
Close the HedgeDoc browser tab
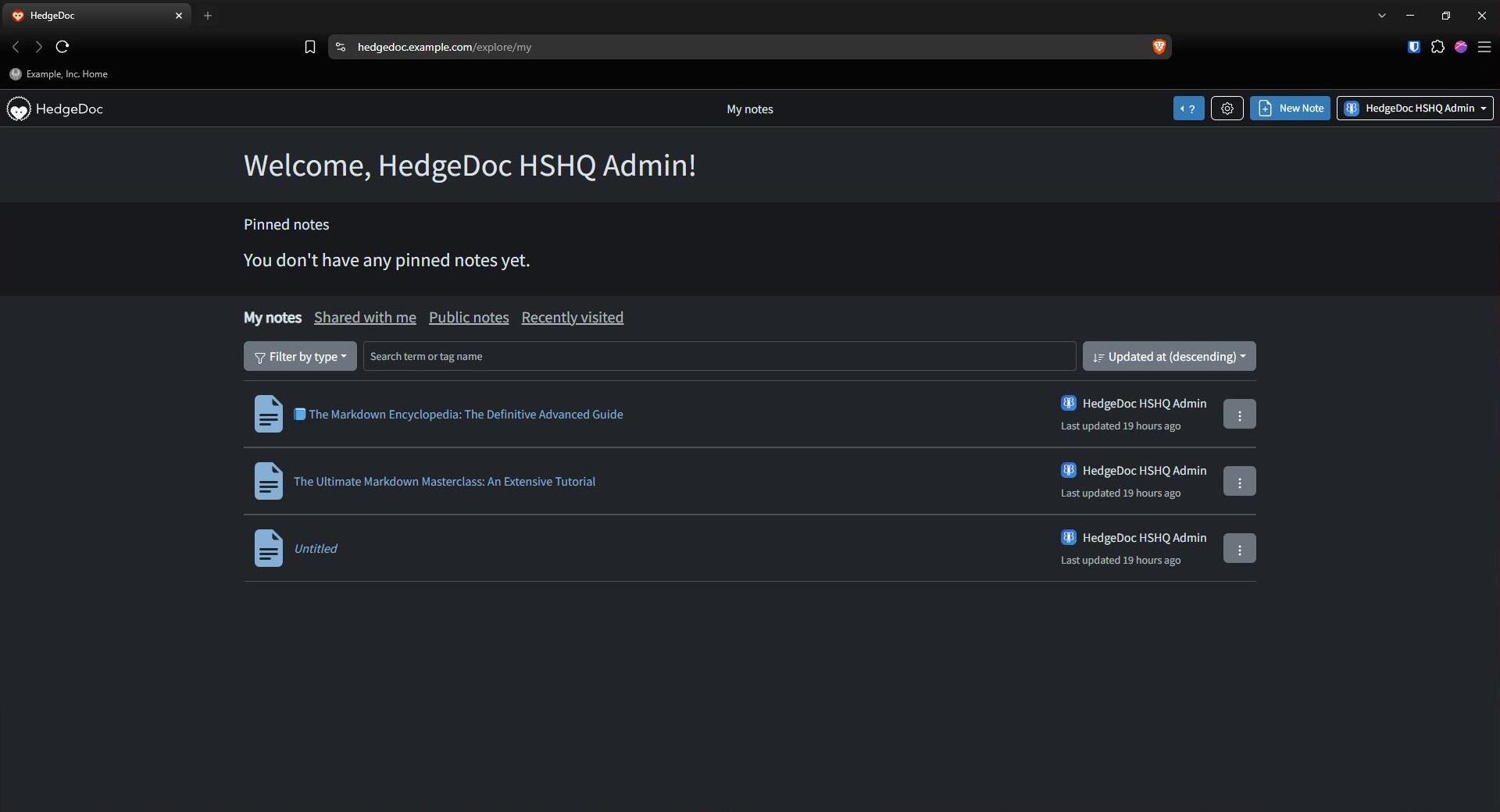point(179,16)
